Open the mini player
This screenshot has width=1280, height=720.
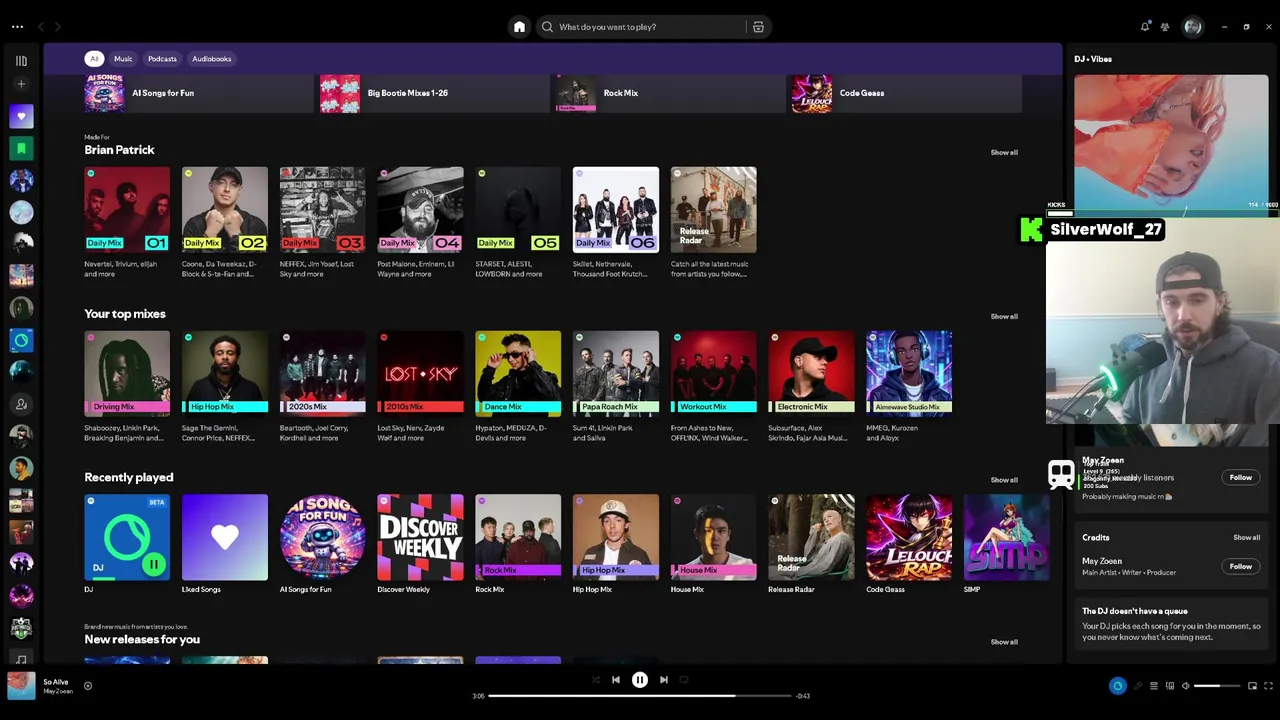pyautogui.click(x=1252, y=686)
